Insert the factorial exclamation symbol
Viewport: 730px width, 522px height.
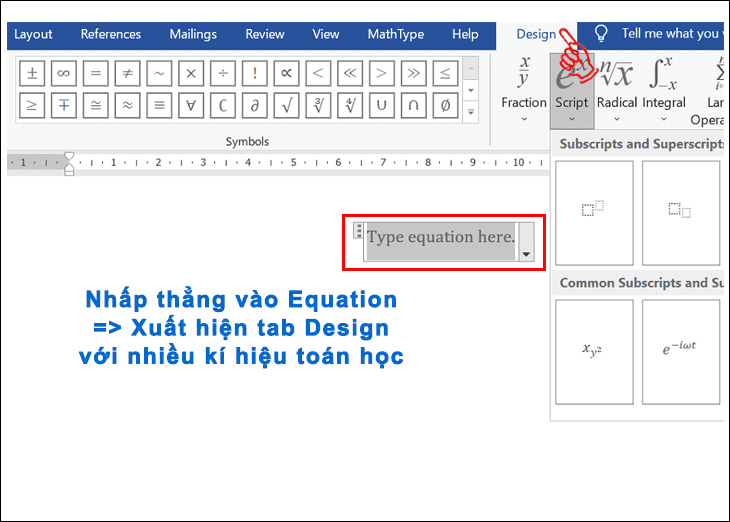click(x=255, y=73)
